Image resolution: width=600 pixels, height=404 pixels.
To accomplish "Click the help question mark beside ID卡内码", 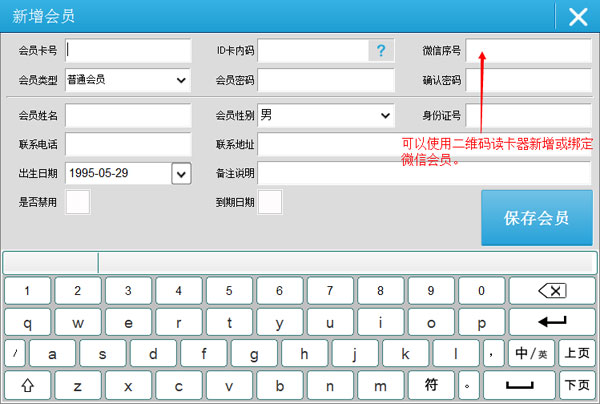I will (380, 51).
